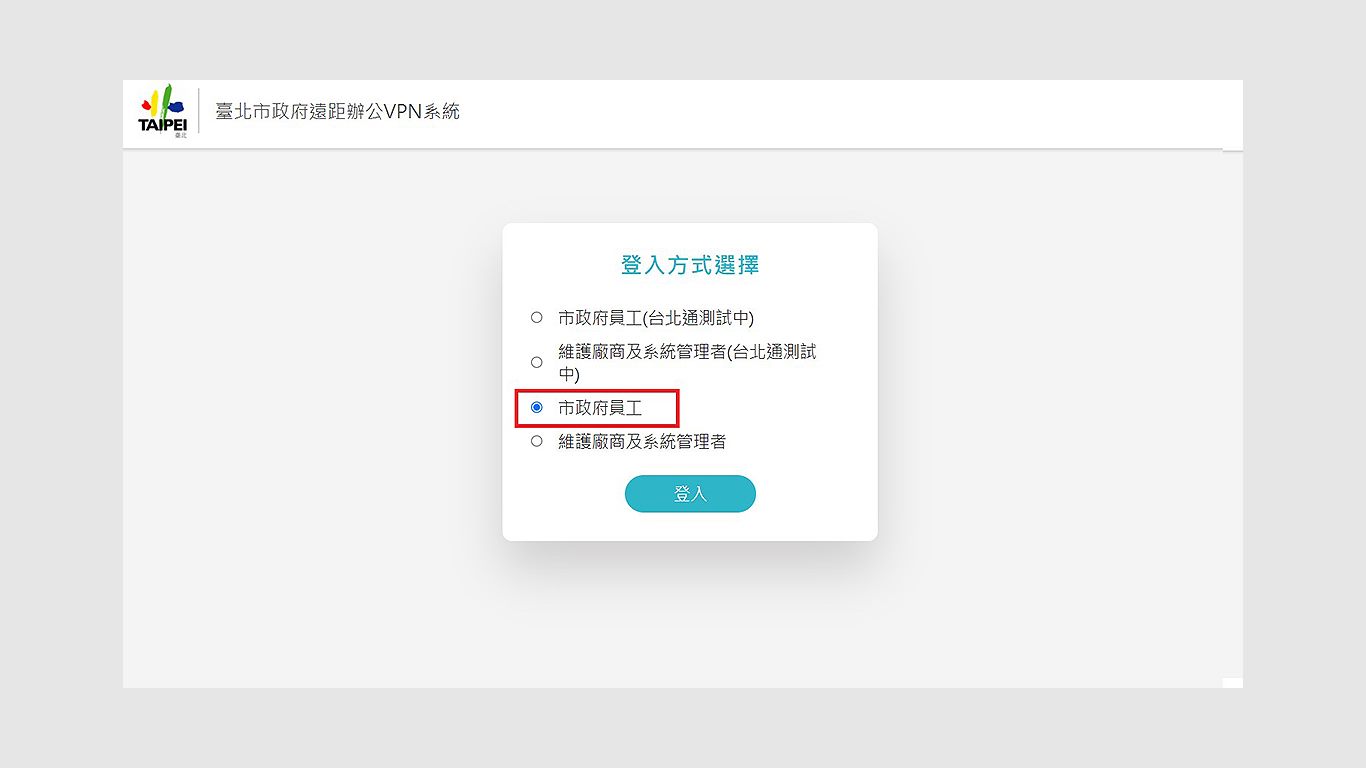This screenshot has height=768, width=1366.
Task: Click the selected 市政府員工 radio circle
Action: [536, 407]
